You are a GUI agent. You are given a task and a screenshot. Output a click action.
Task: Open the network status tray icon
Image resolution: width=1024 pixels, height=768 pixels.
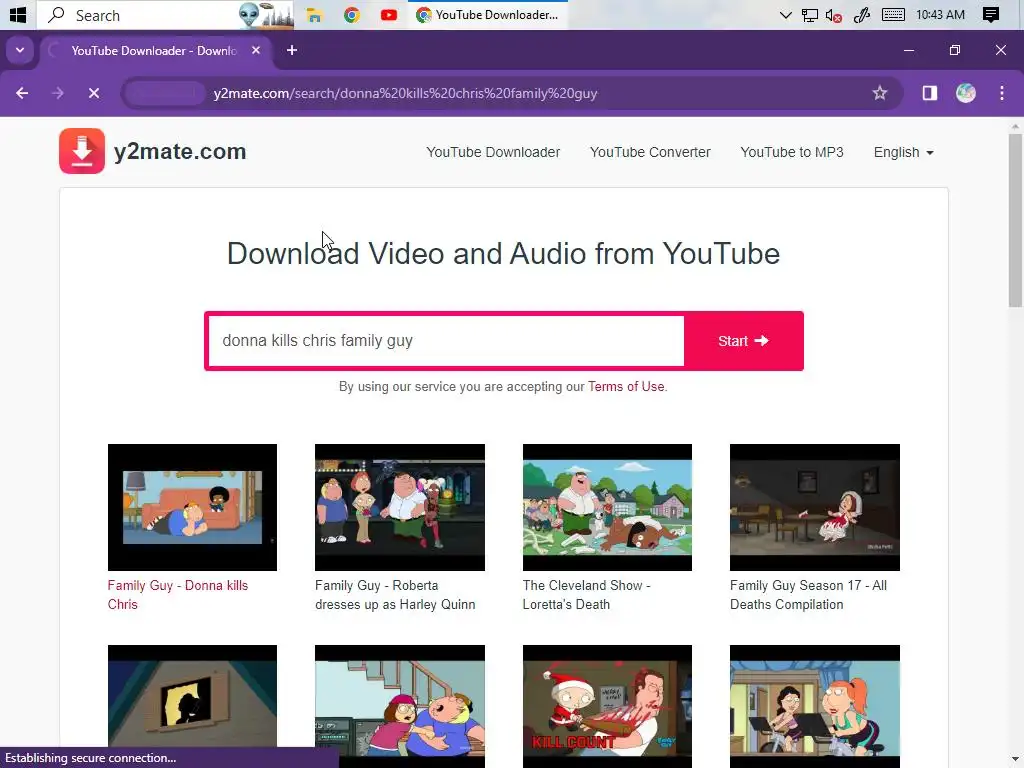tap(810, 15)
